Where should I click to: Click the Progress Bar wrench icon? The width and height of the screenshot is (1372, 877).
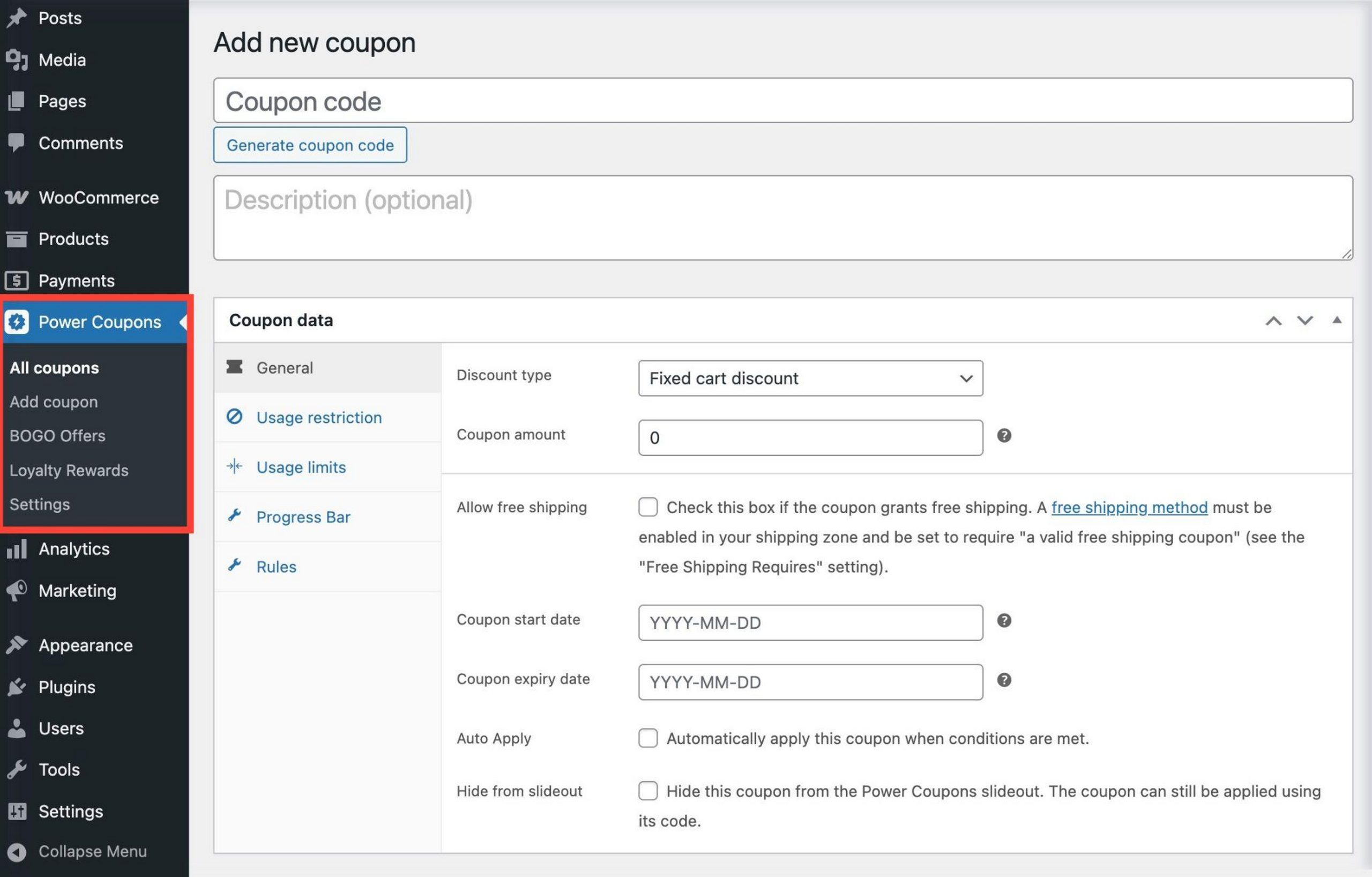(x=234, y=516)
